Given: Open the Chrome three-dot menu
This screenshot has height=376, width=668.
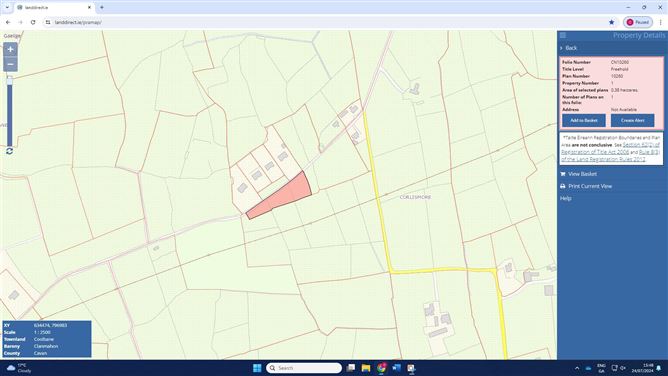Looking at the screenshot, I should 661,22.
